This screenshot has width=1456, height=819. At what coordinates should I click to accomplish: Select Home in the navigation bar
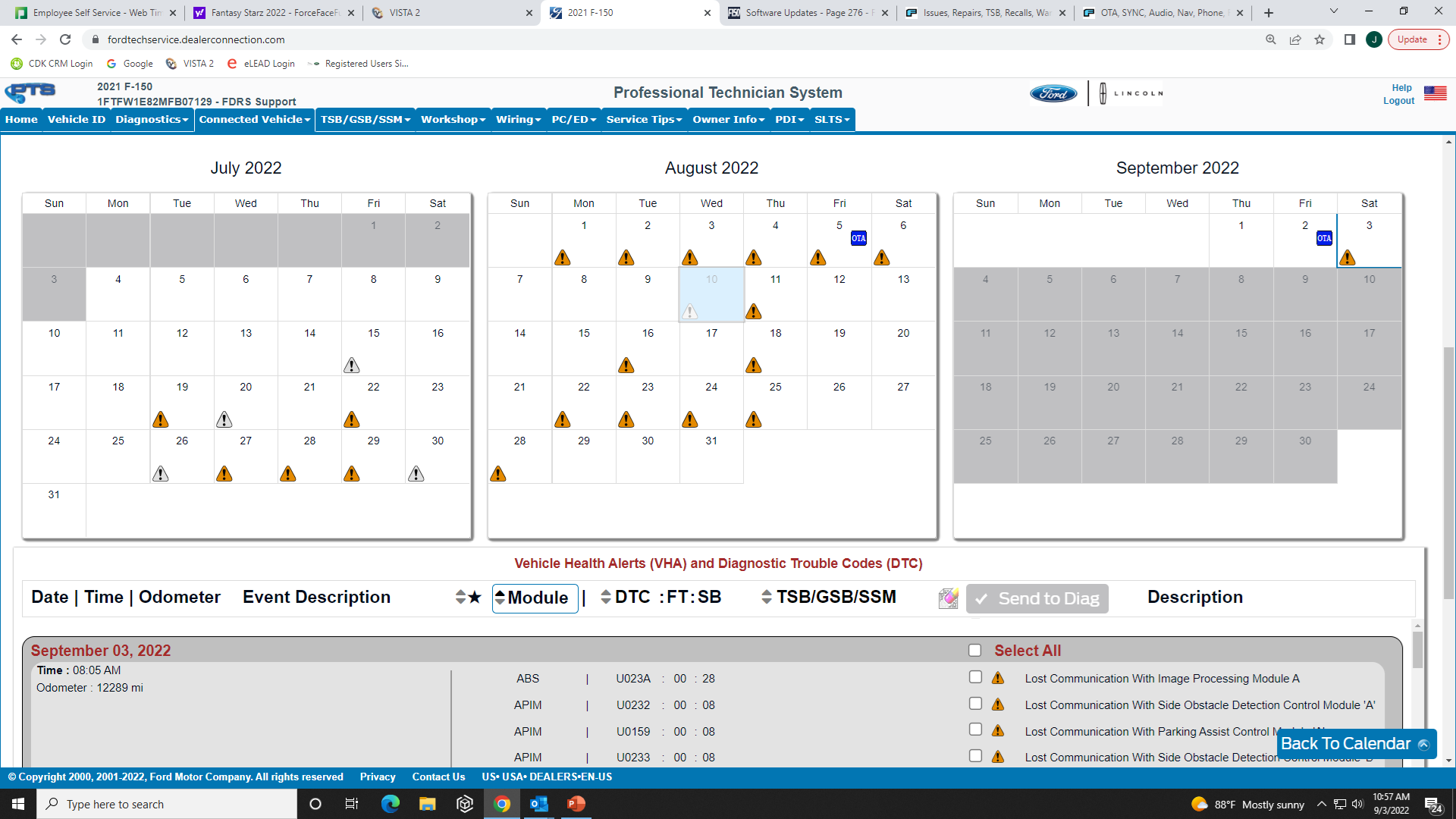21,119
